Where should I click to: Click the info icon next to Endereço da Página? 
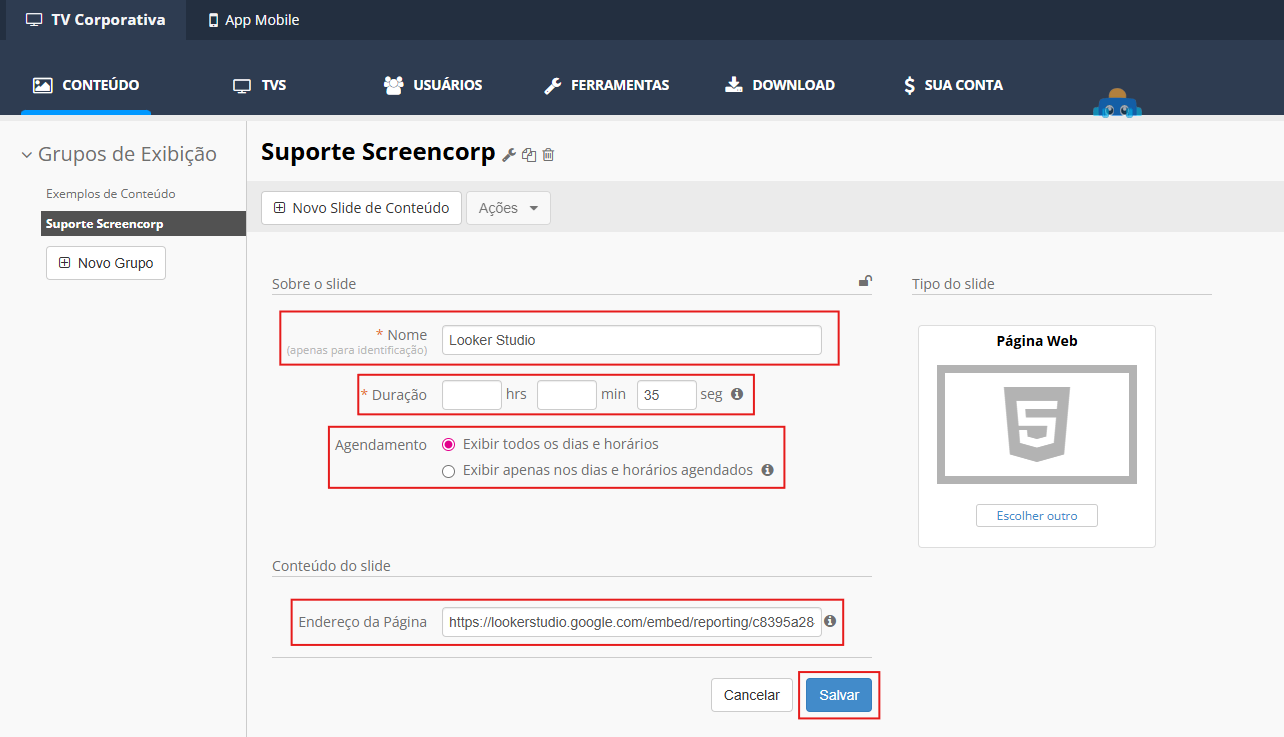(x=829, y=621)
